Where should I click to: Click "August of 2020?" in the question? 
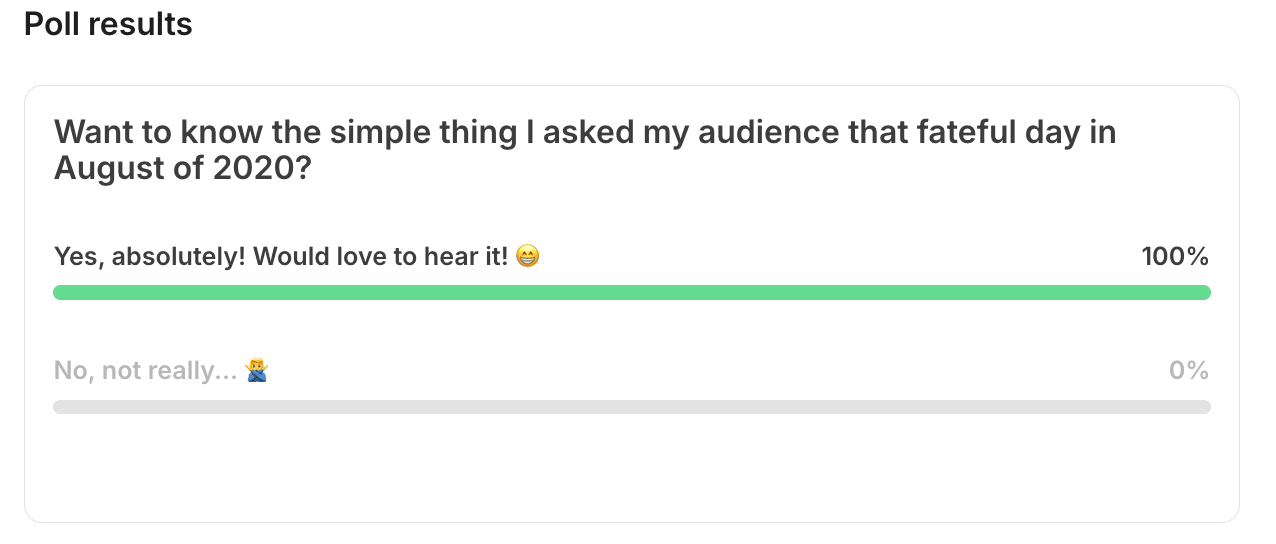click(x=182, y=169)
